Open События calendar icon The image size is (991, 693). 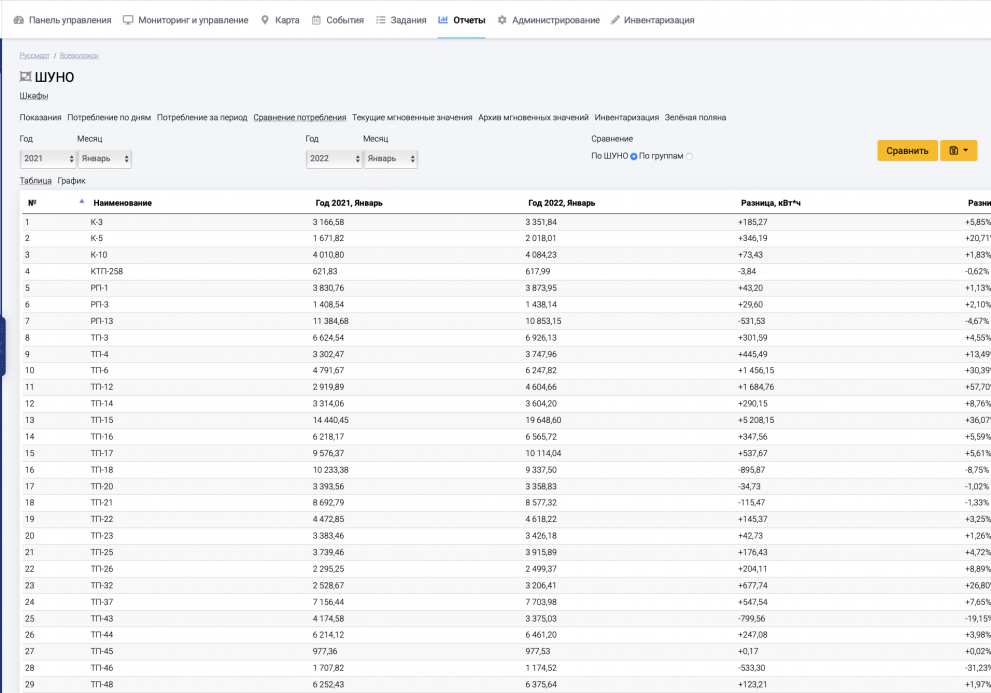pos(316,20)
